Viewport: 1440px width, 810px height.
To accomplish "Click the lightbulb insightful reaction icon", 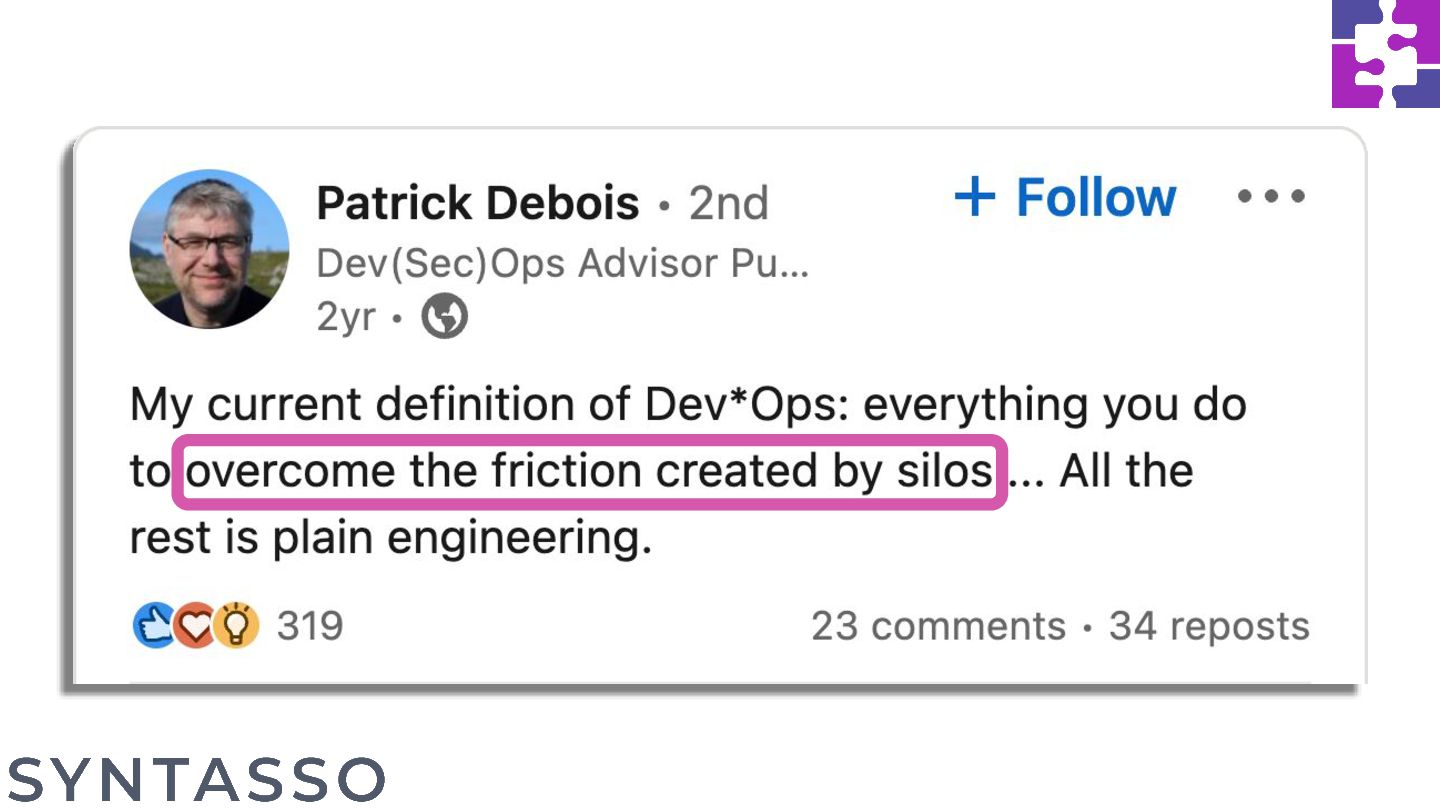I will (x=237, y=626).
